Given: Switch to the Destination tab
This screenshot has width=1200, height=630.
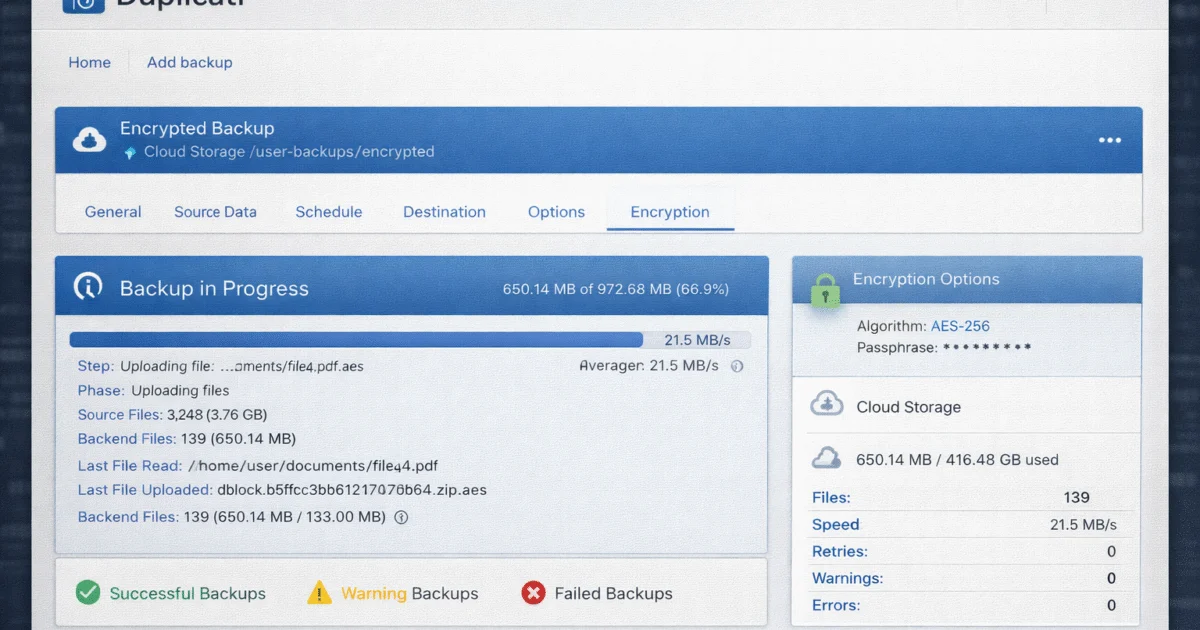Looking at the screenshot, I should 444,212.
